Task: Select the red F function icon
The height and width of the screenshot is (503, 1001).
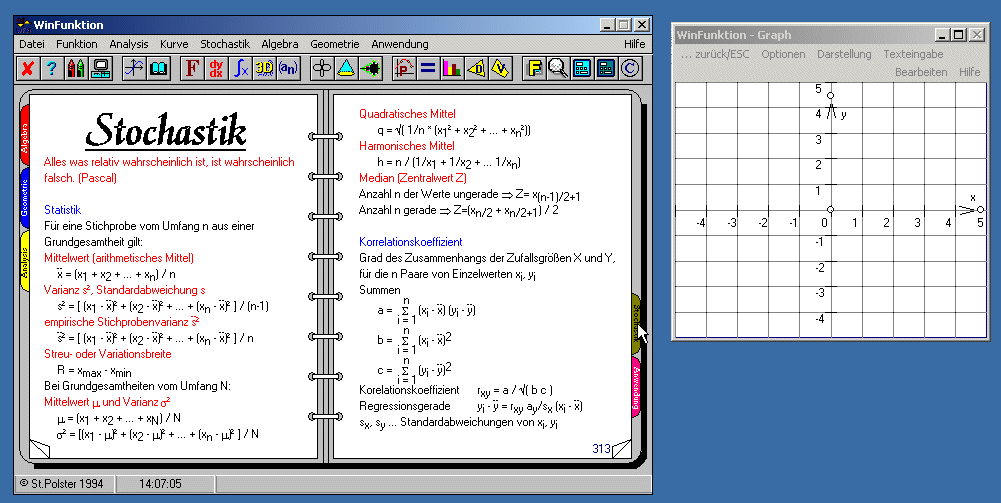Action: [192, 68]
